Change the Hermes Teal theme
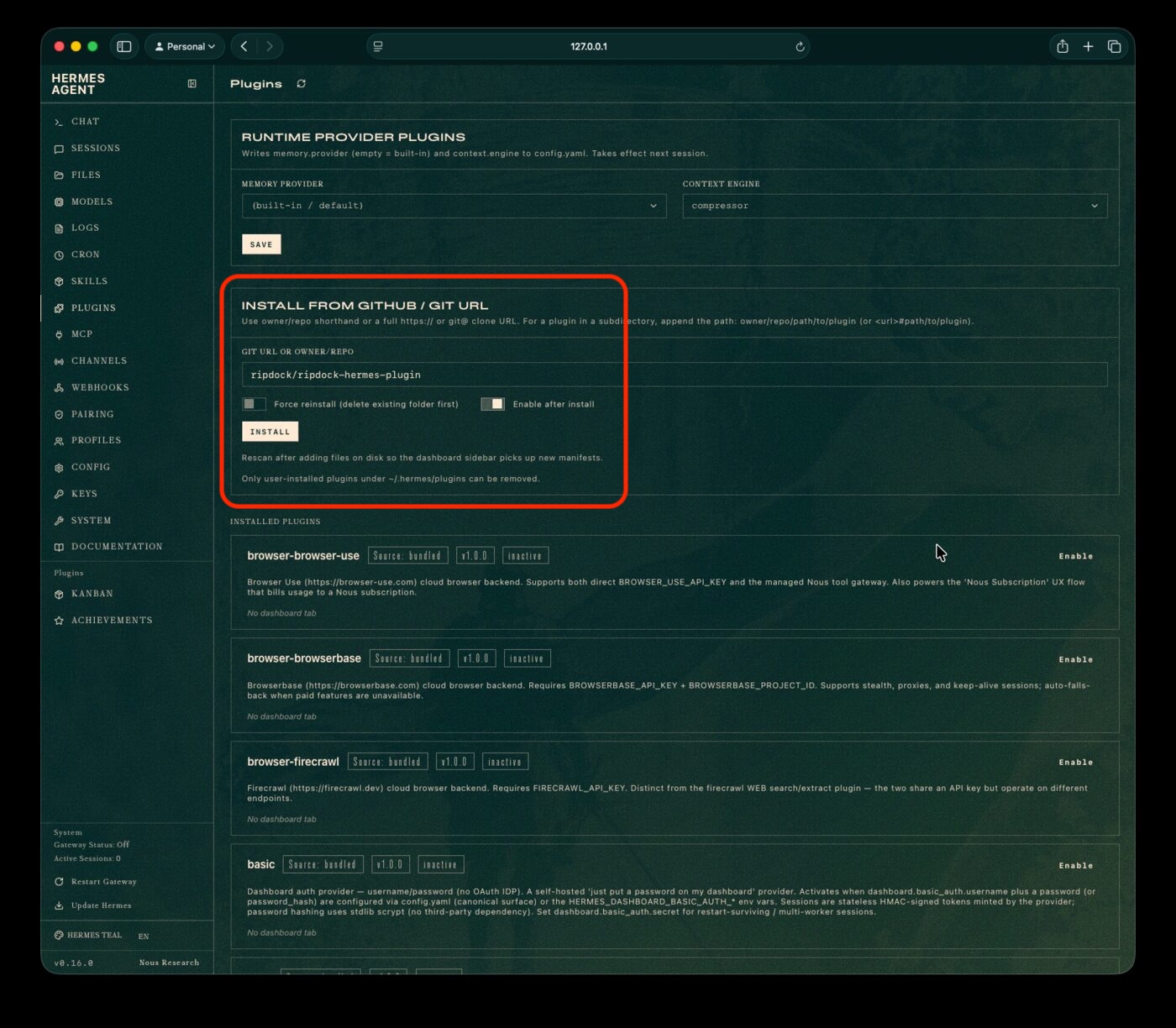This screenshot has height=1028, width=1176. tap(88, 936)
